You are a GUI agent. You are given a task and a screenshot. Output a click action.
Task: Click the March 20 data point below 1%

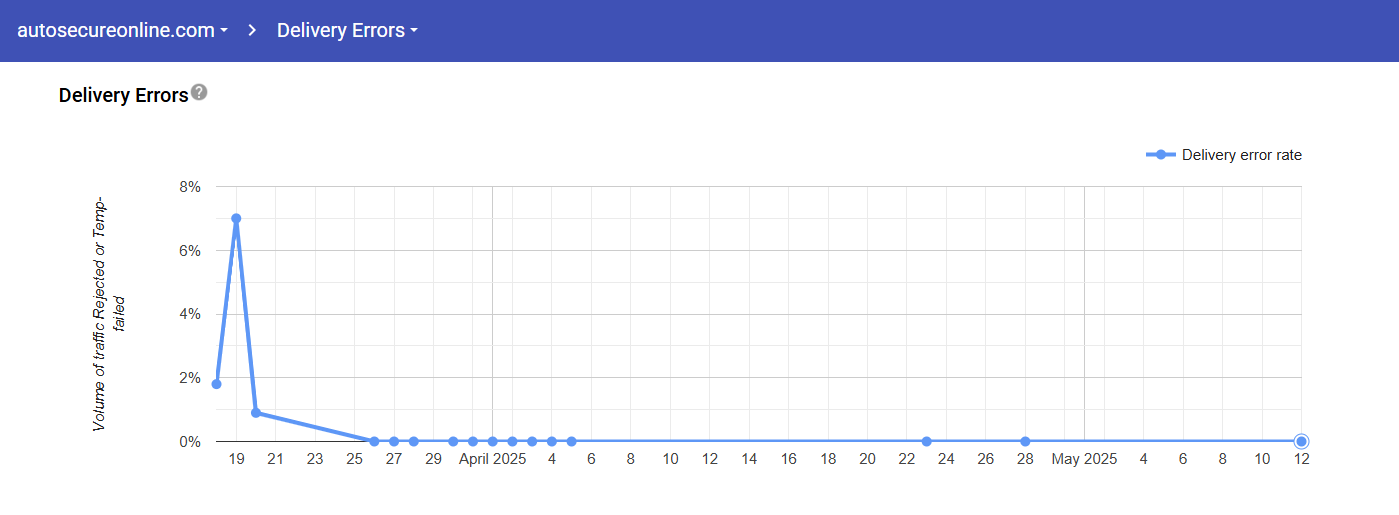(256, 412)
